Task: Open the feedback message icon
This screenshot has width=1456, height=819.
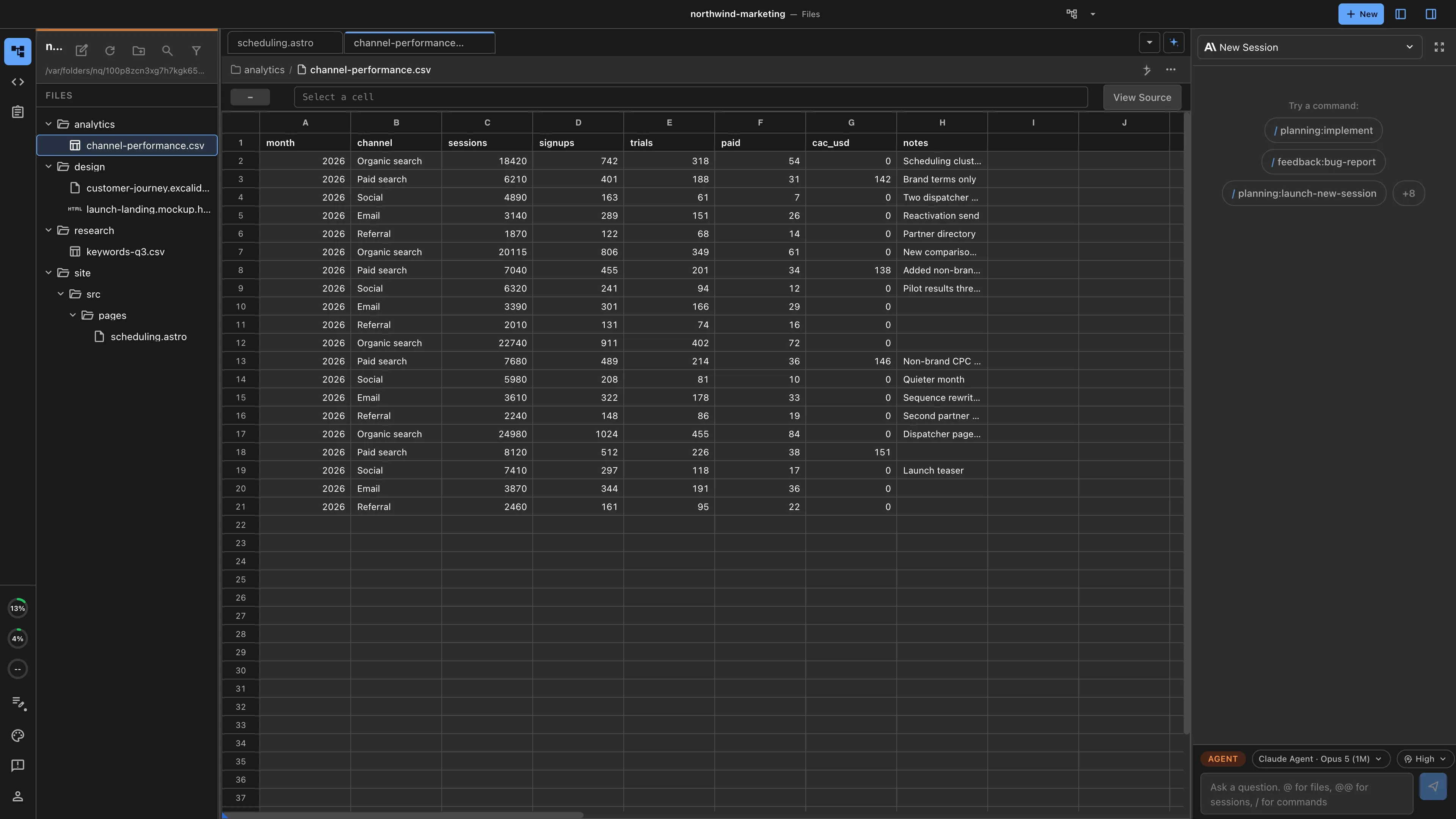Action: coord(17,765)
